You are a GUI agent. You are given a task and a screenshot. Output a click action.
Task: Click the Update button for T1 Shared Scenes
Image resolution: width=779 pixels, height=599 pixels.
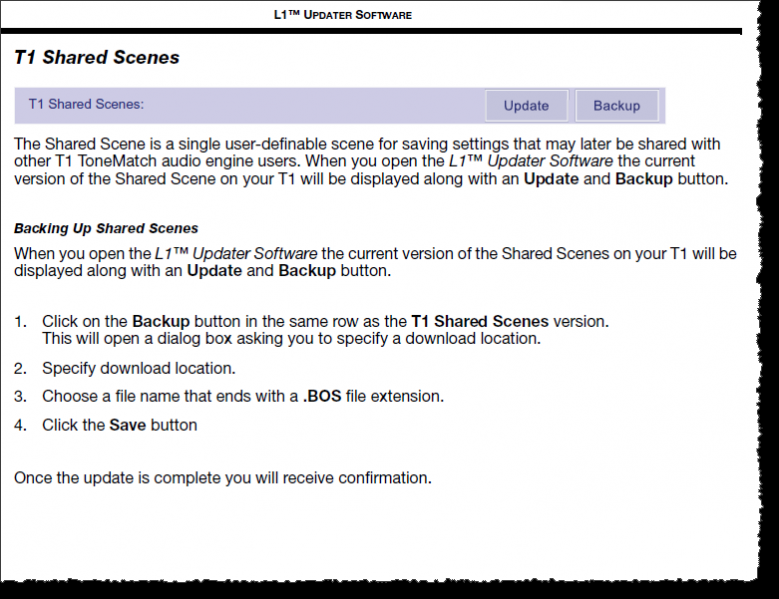(526, 105)
